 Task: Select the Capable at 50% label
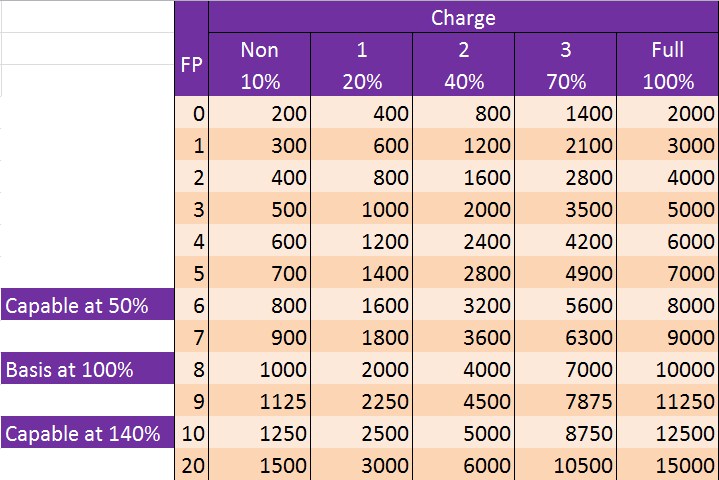[x=87, y=306]
